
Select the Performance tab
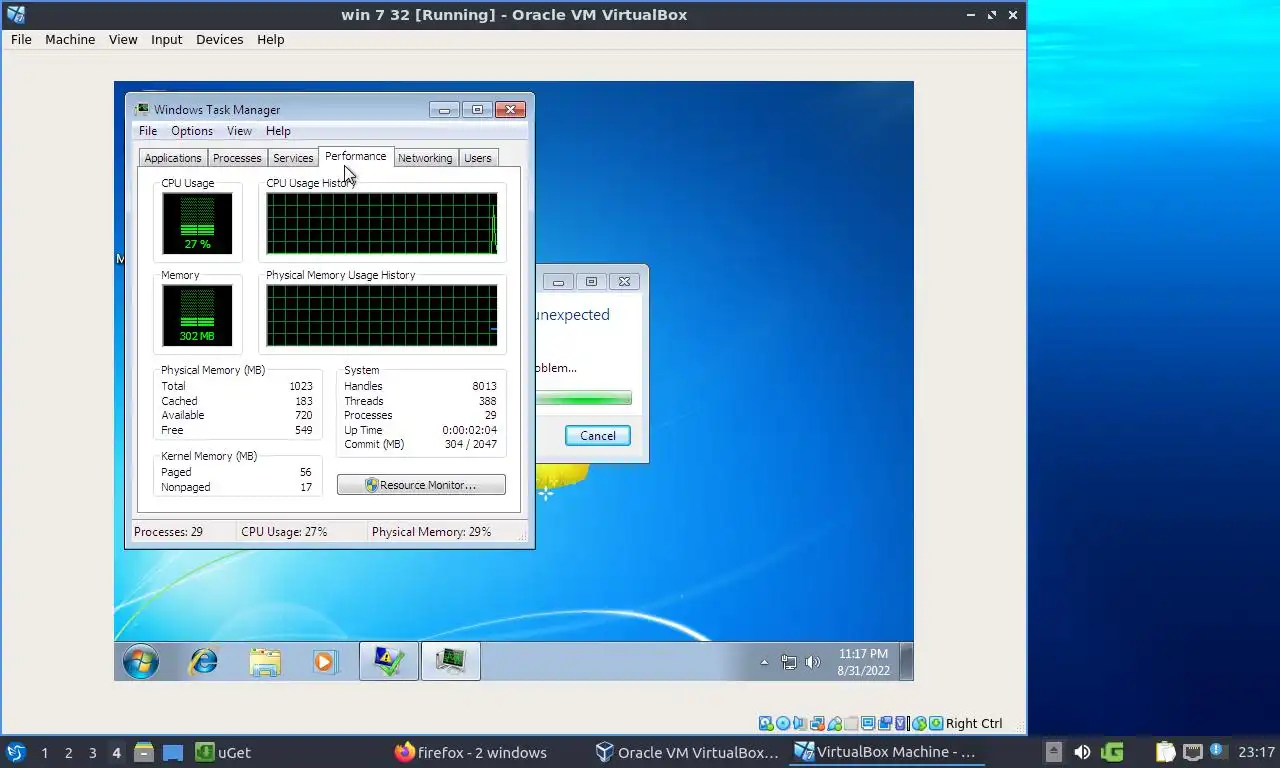(x=356, y=156)
